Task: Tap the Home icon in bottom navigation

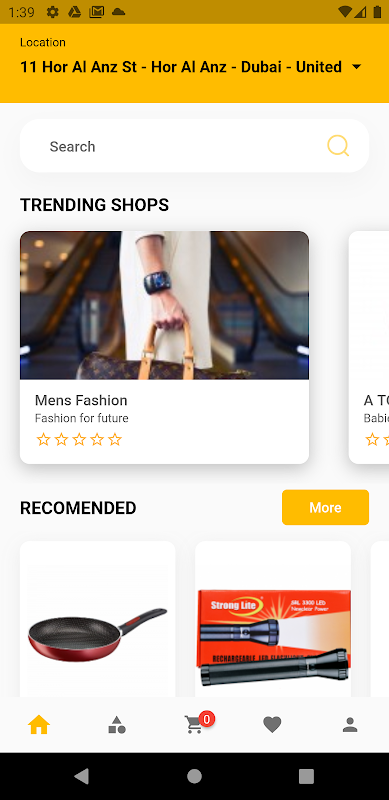Action: coord(39,724)
